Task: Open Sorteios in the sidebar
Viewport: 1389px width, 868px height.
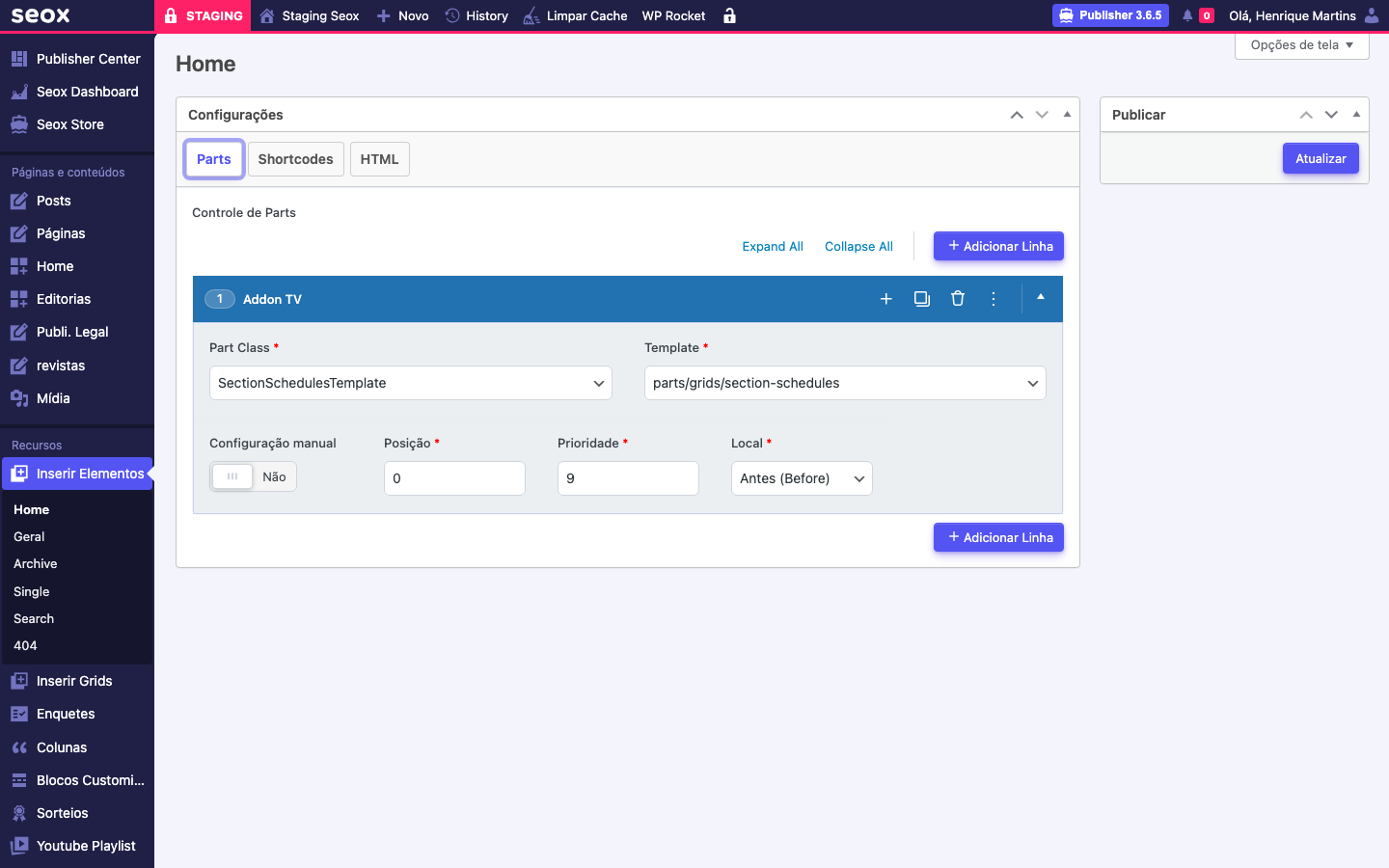Action: 77,813
